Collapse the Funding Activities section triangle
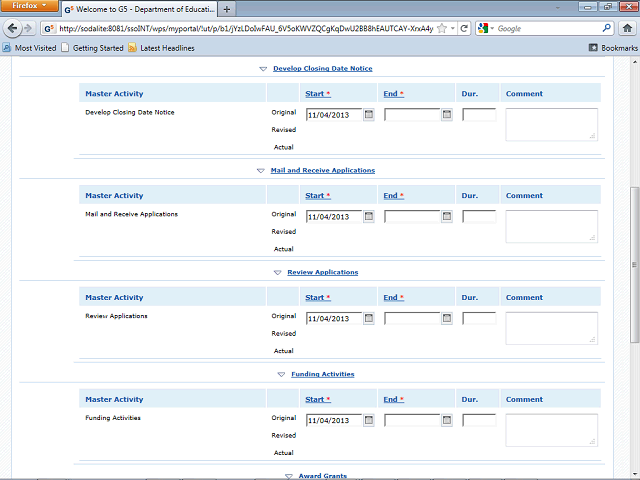 pyautogui.click(x=281, y=374)
